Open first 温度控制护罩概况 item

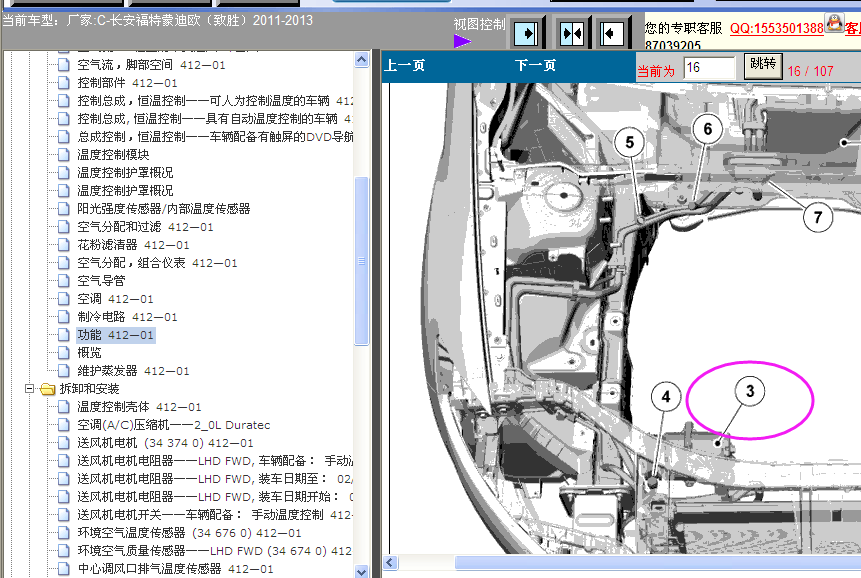pyautogui.click(x=125, y=173)
